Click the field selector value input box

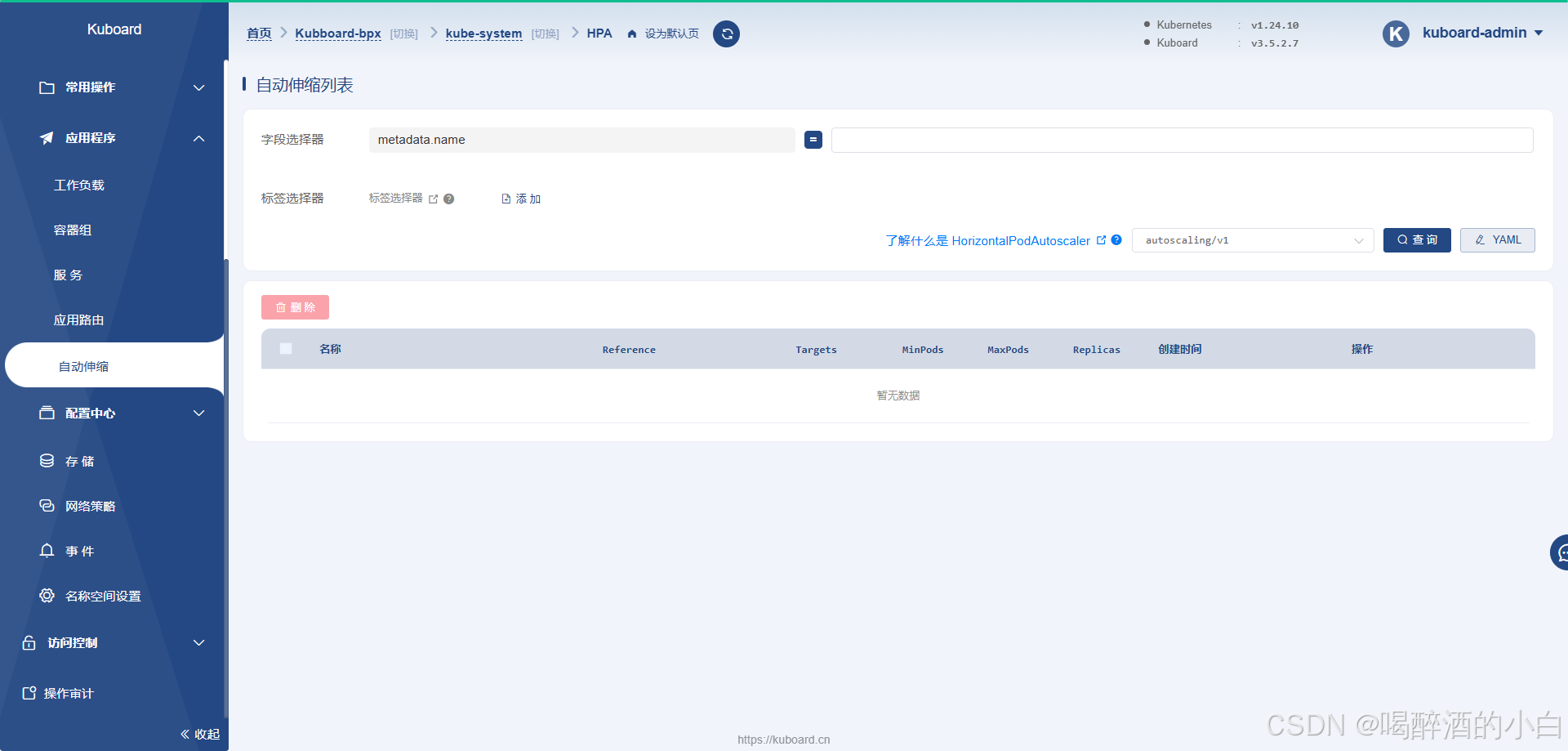pyautogui.click(x=1181, y=140)
